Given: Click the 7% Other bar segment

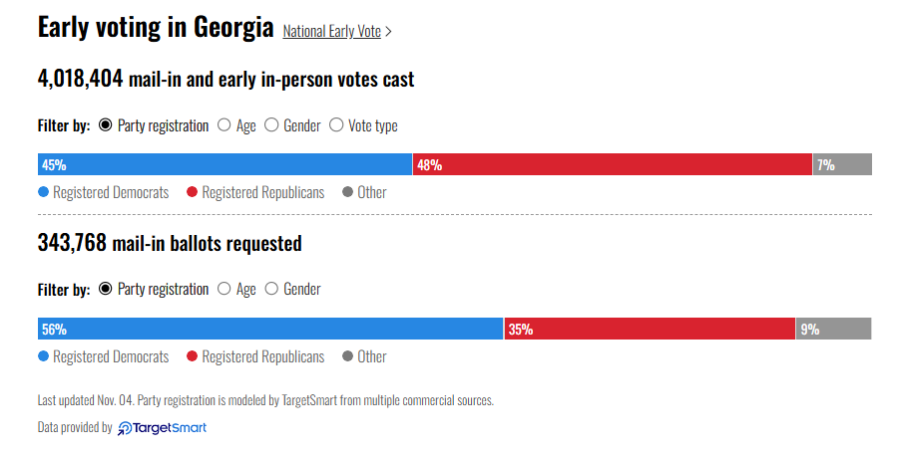Looking at the screenshot, I should 842,164.
